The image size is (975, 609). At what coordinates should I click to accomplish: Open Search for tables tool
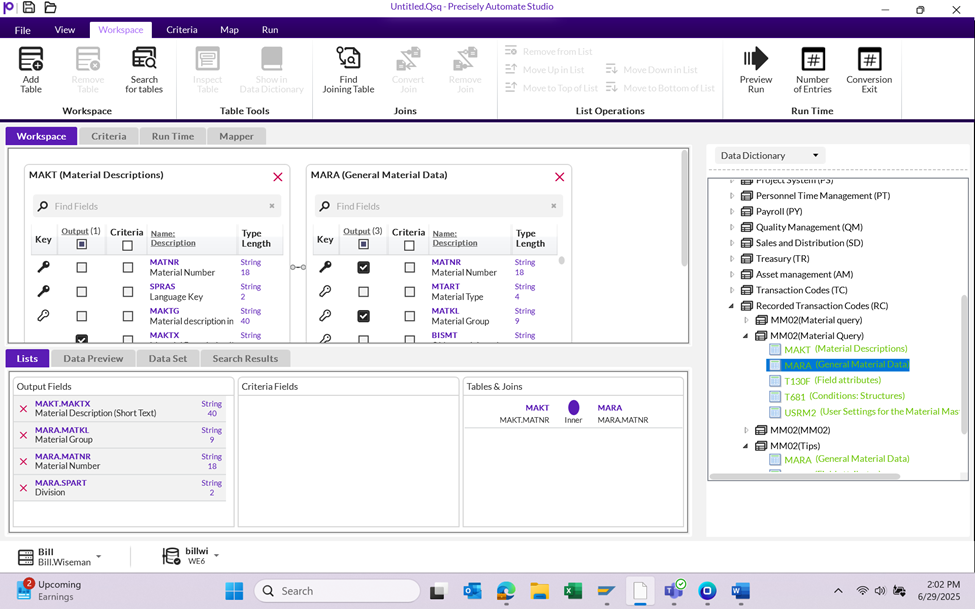click(x=144, y=60)
